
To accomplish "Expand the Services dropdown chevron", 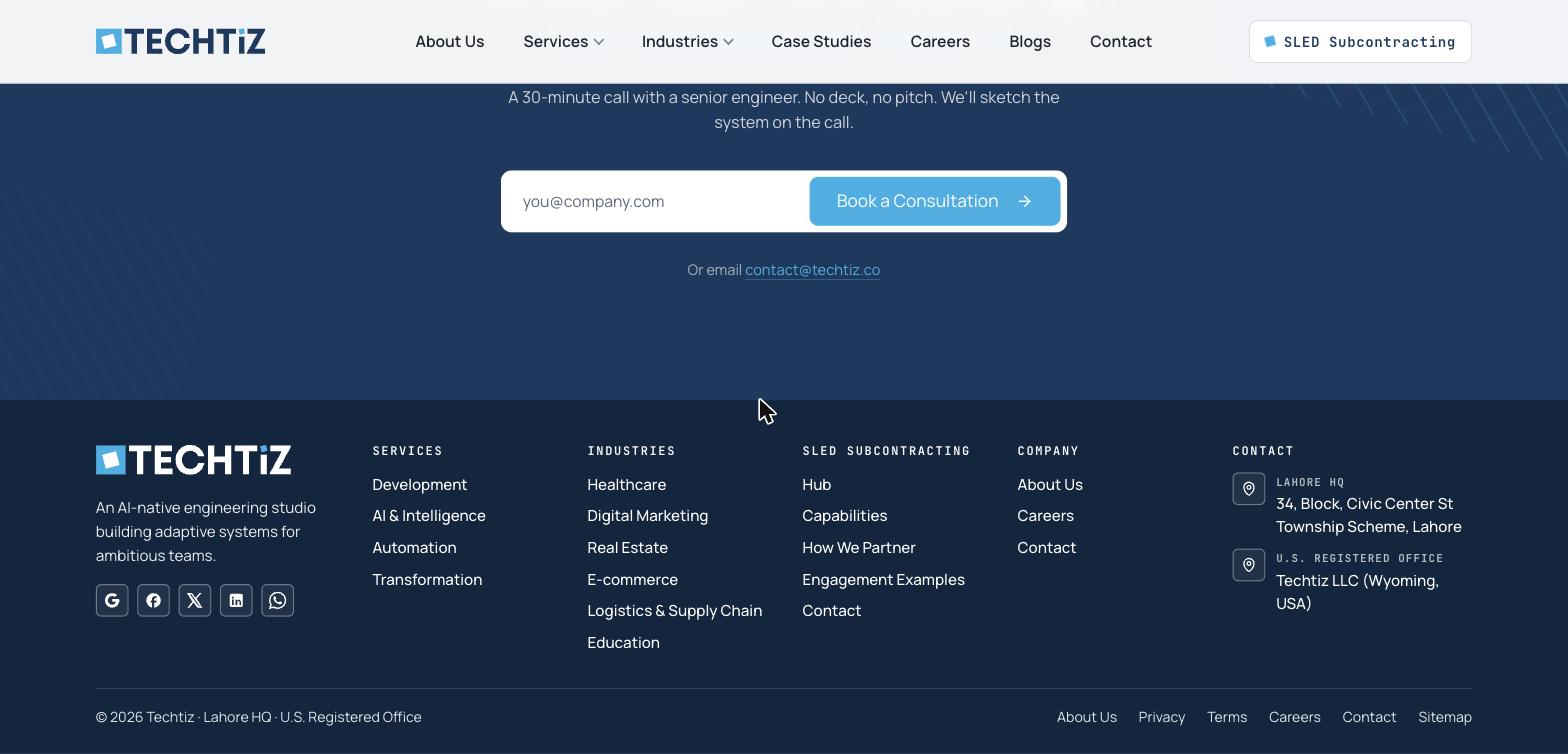I will pyautogui.click(x=599, y=42).
